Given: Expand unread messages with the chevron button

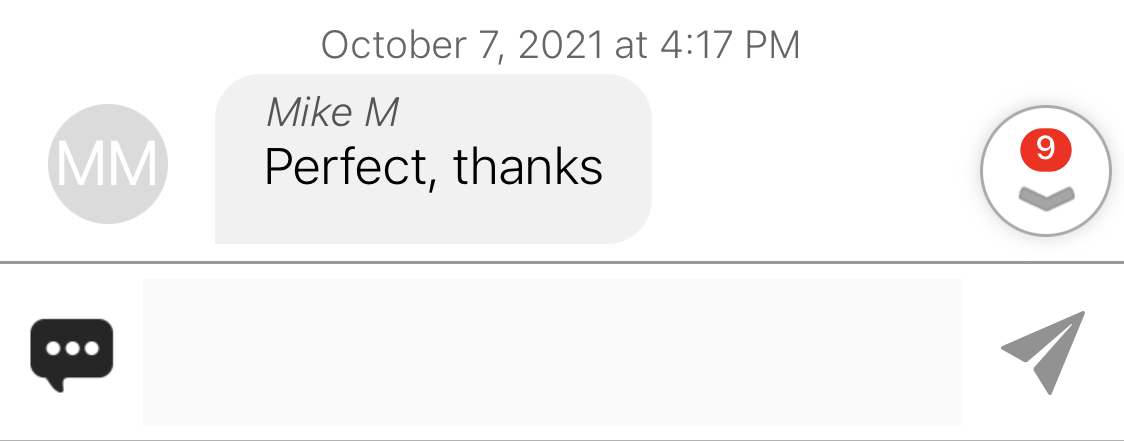Looking at the screenshot, I should 1046,171.
